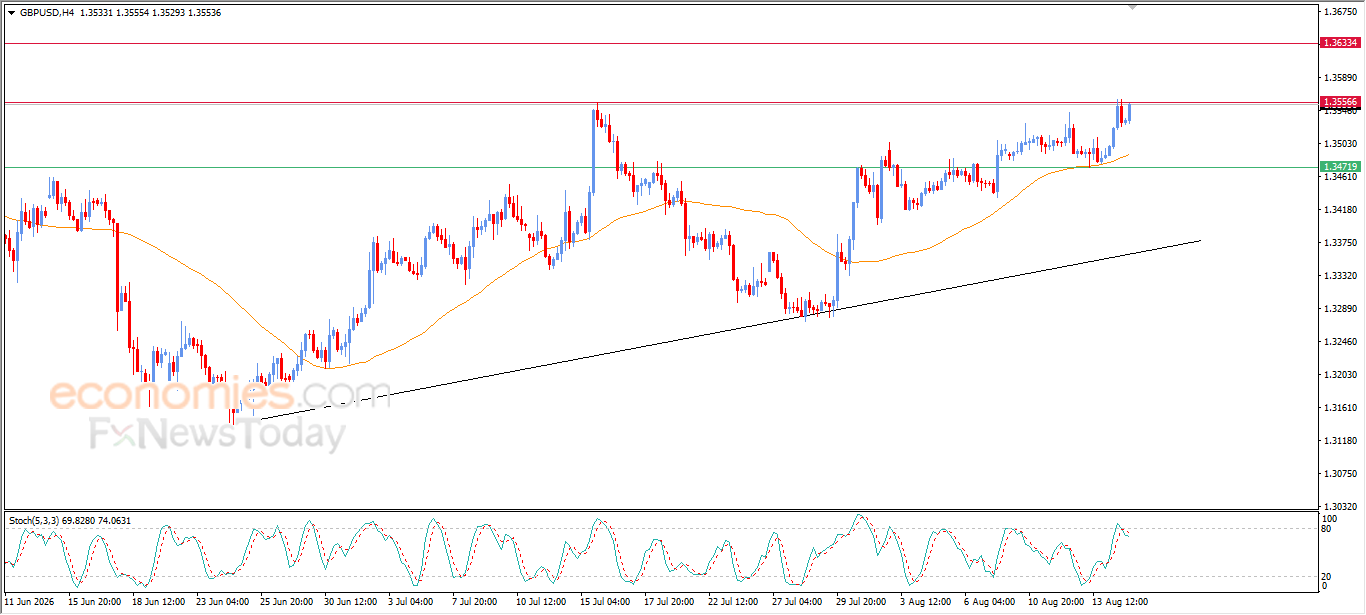Click the stochastic scale value 80
Image resolution: width=1366 pixels, height=615 pixels.
point(1327,529)
